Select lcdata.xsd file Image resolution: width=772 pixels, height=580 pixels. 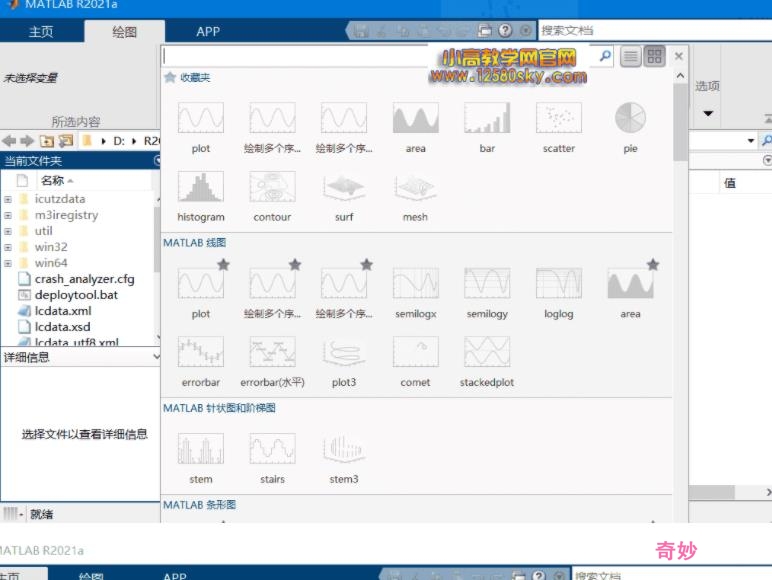pos(63,327)
